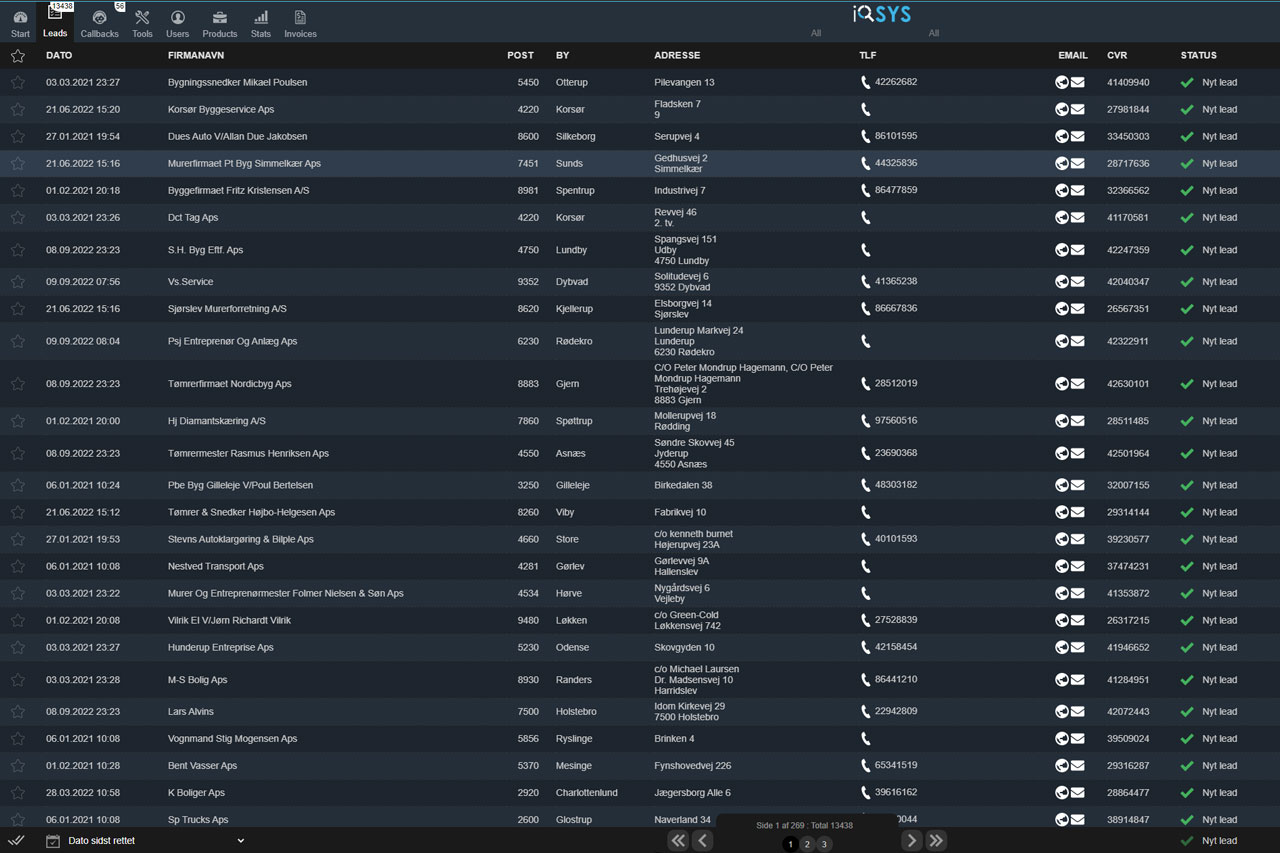Go to the Start tab
The image size is (1280, 853).
point(20,23)
